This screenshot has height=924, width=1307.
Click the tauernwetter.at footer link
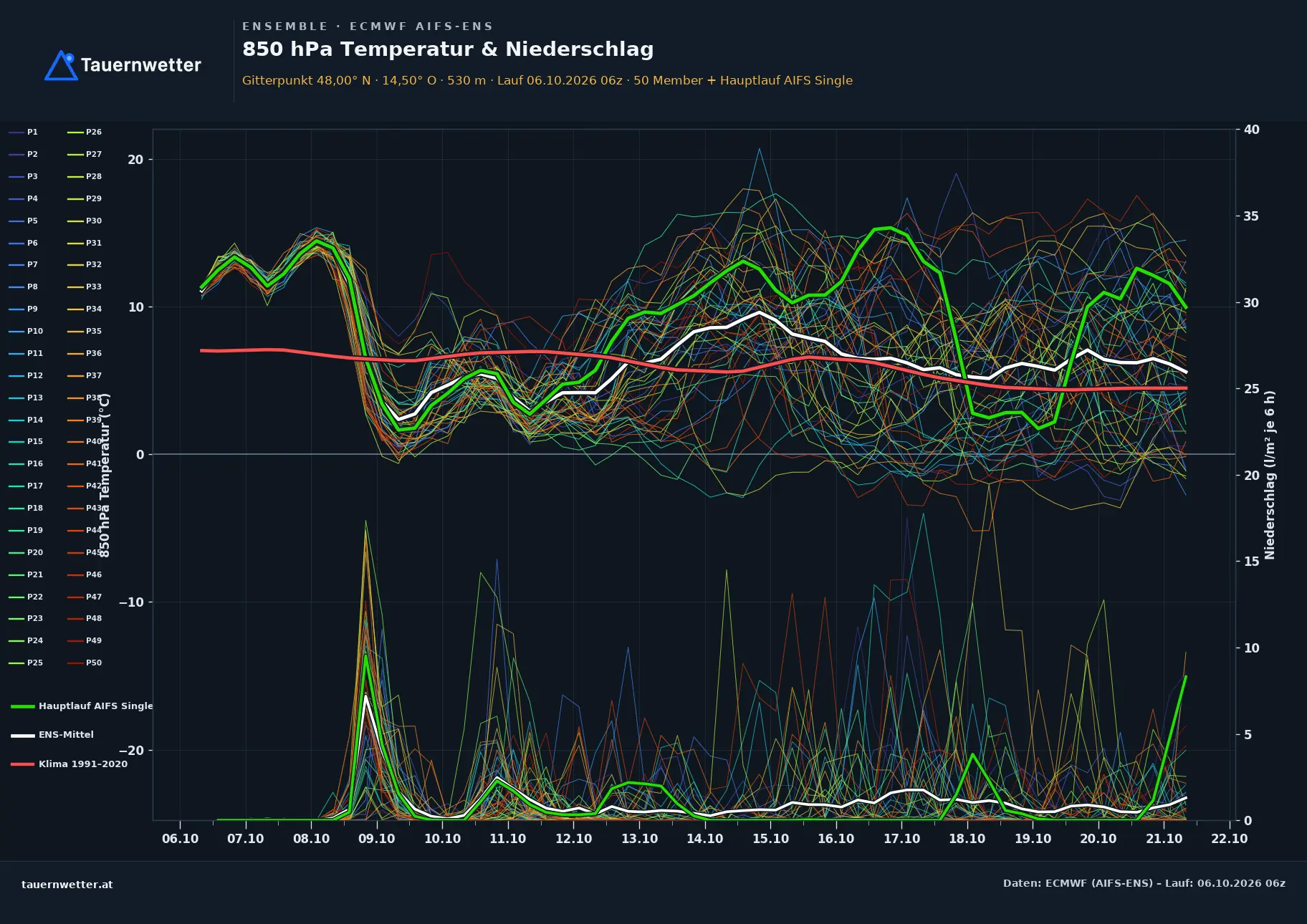tap(67, 885)
